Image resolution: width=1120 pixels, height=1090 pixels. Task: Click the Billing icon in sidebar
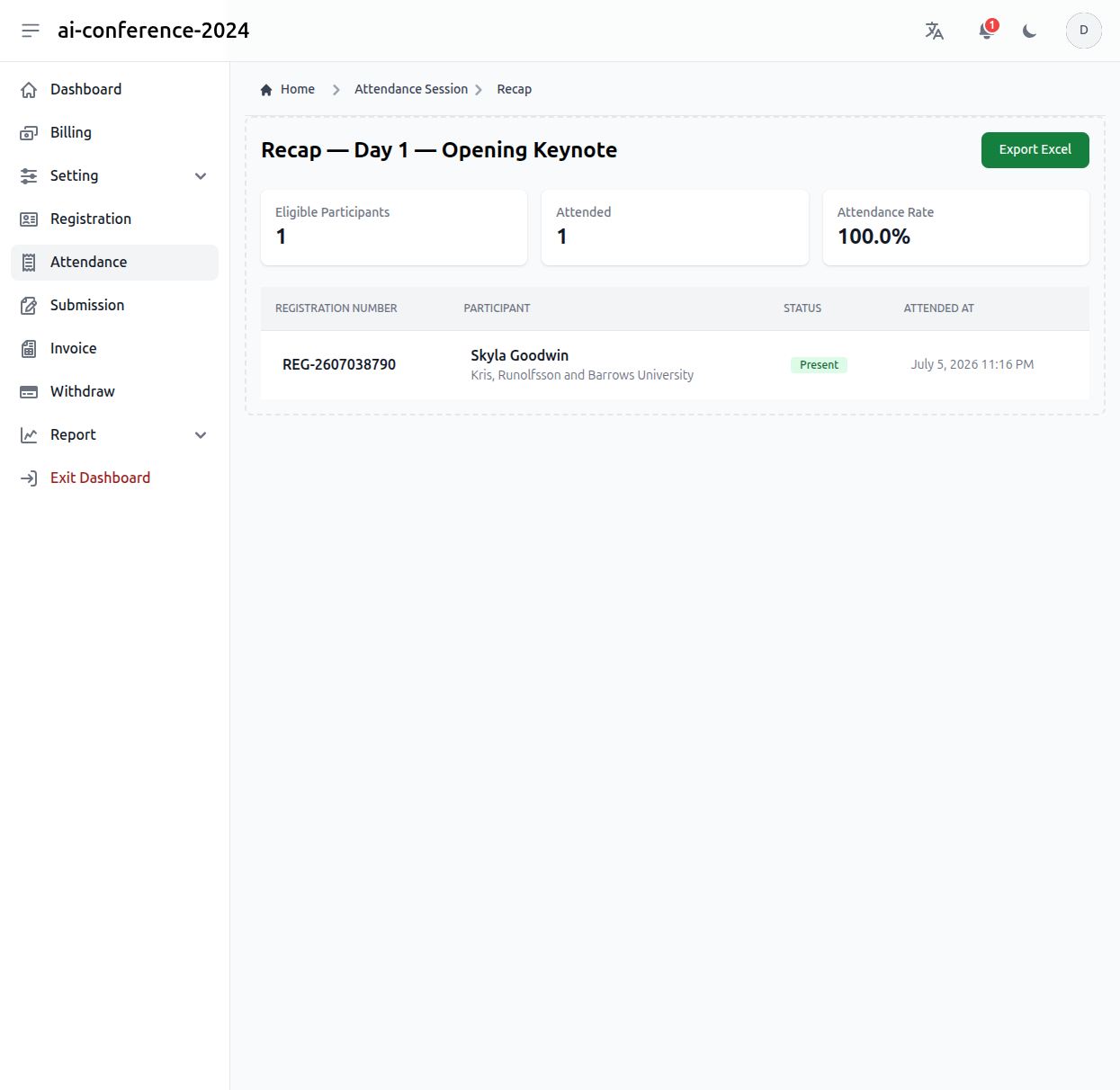click(x=29, y=133)
